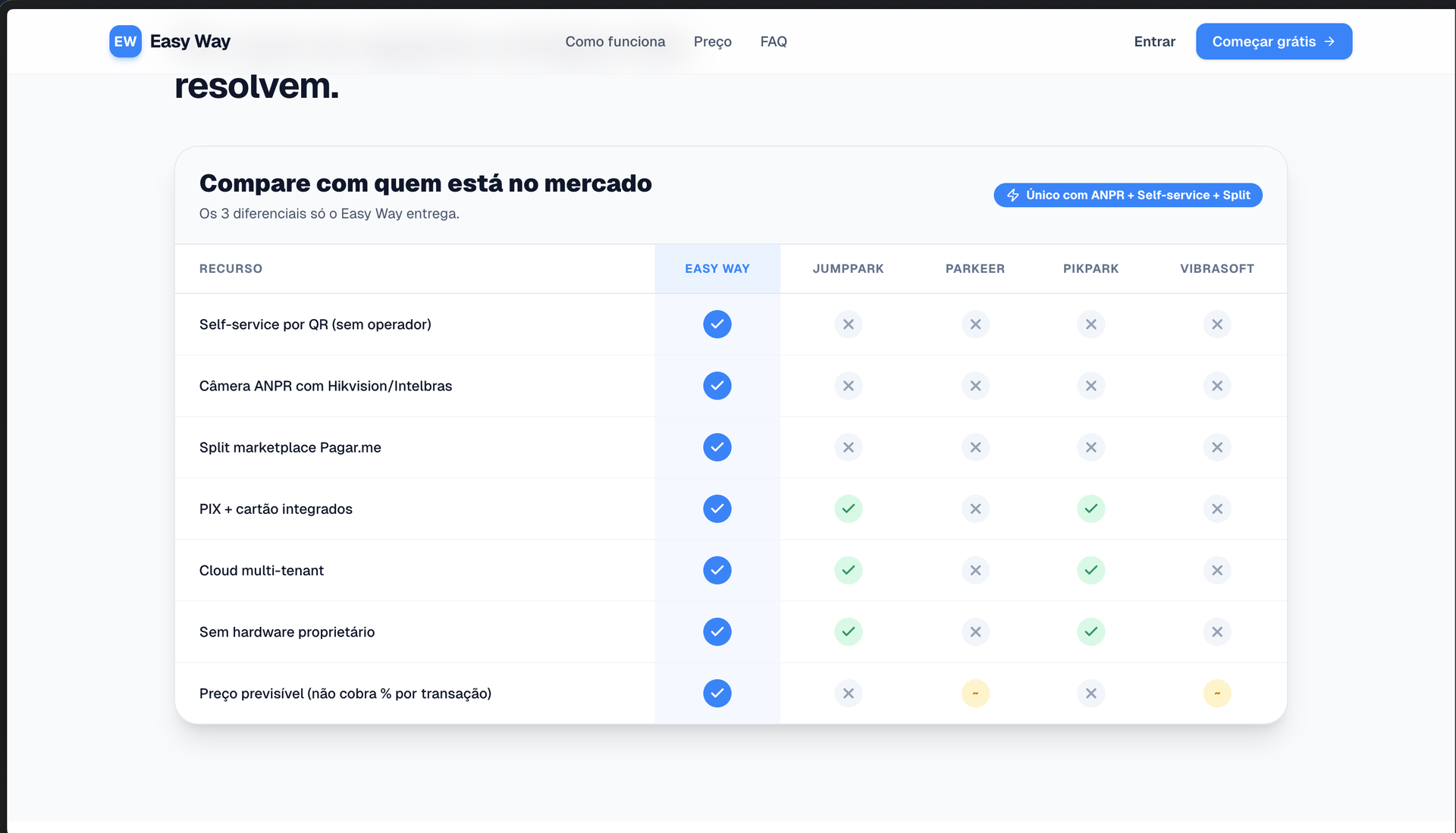Click the Easy Way checkmark for Sem hardware proprietário
The width and height of the screenshot is (1456, 833).
pos(717,631)
